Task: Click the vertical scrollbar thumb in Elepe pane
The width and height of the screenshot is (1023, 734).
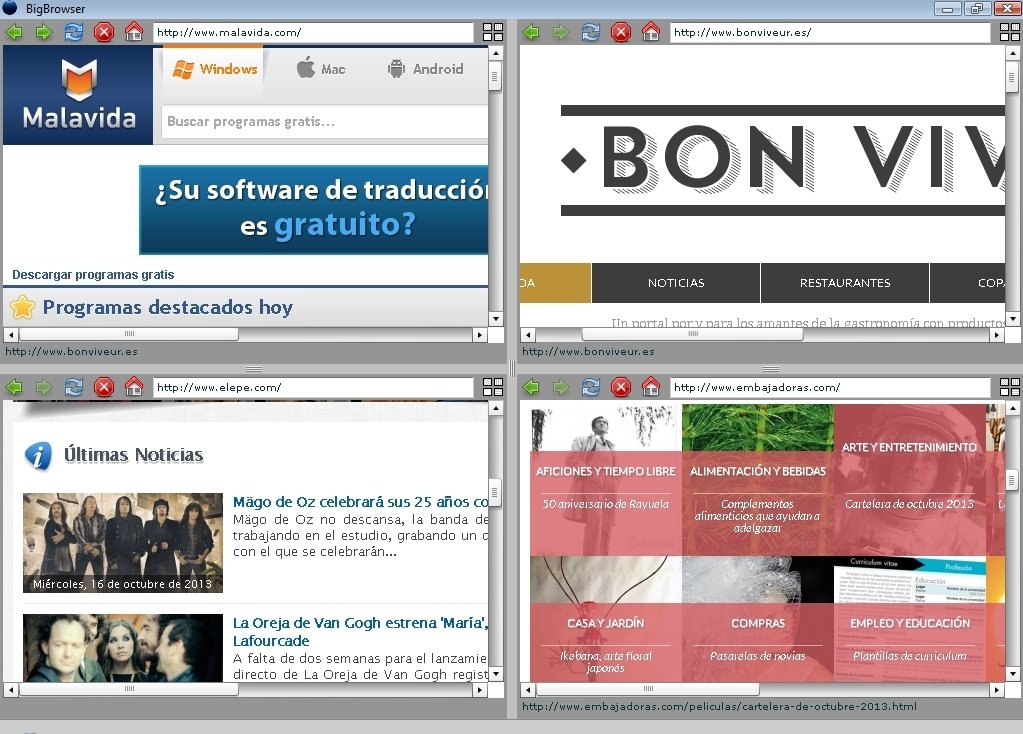Action: pos(495,493)
